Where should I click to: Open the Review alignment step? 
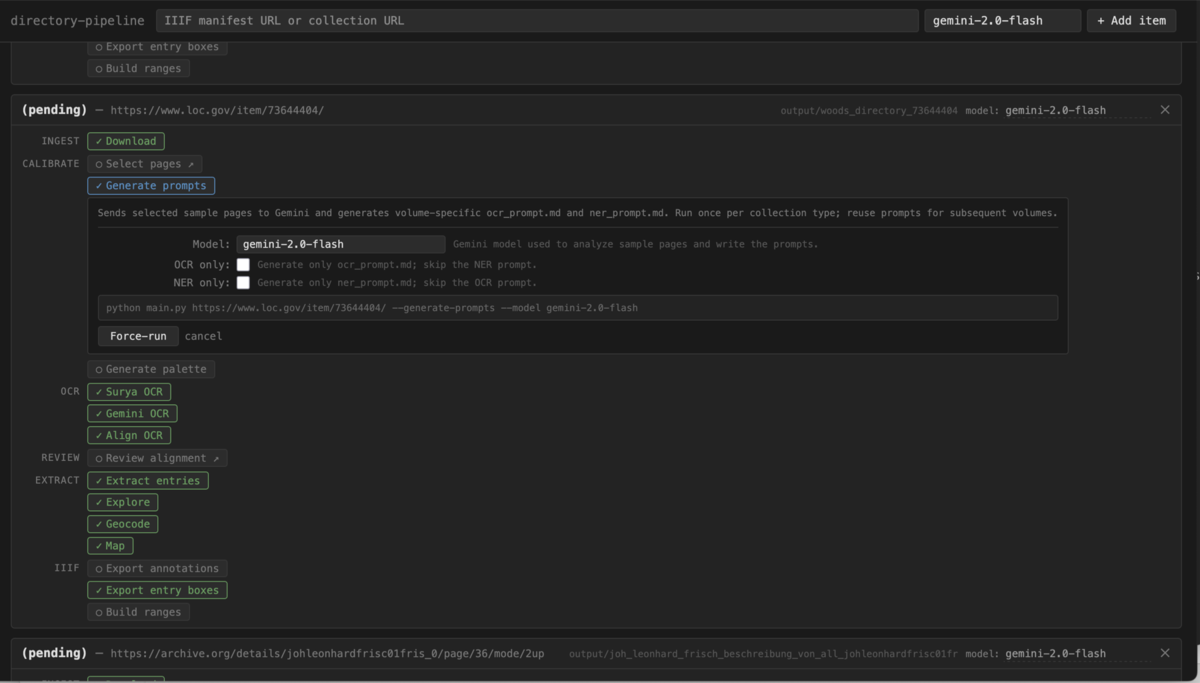point(157,458)
